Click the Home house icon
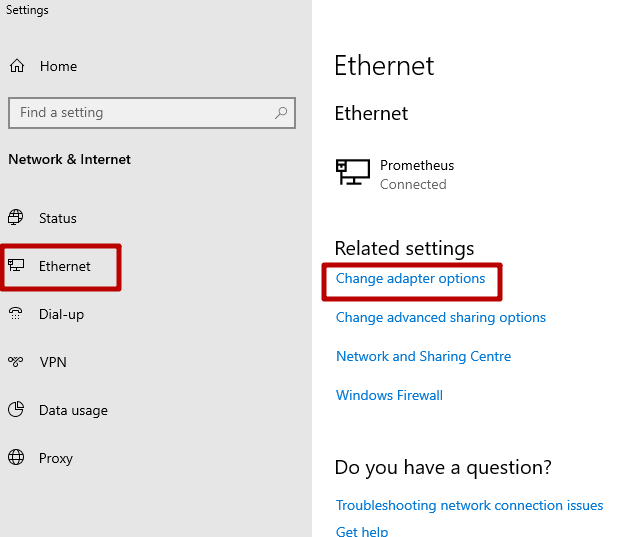Image resolution: width=636 pixels, height=537 pixels. click(16, 66)
